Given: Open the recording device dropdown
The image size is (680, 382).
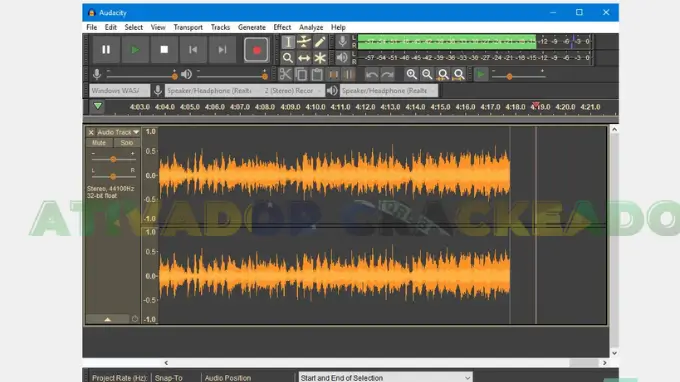Looking at the screenshot, I should coord(212,91).
